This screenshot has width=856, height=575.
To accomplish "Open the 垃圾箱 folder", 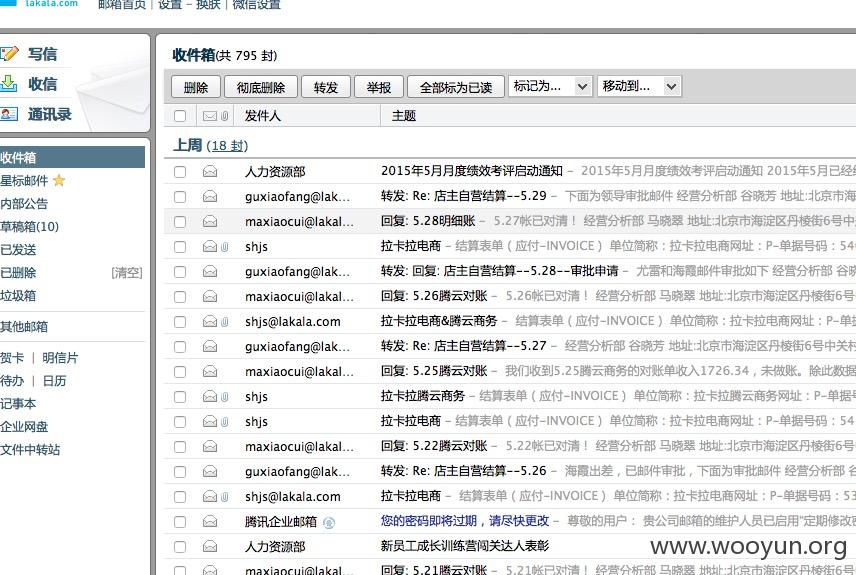I will (18, 295).
